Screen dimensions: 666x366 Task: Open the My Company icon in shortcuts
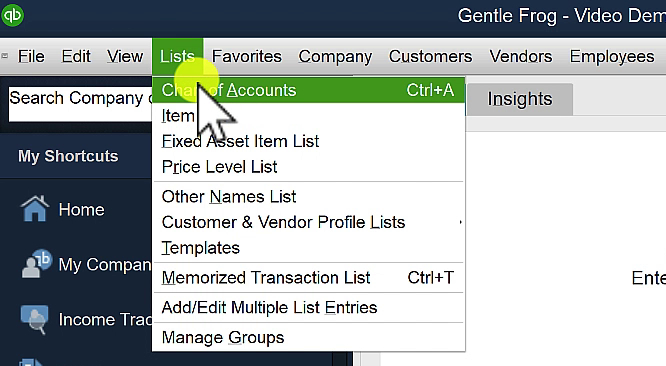[x=37, y=264]
